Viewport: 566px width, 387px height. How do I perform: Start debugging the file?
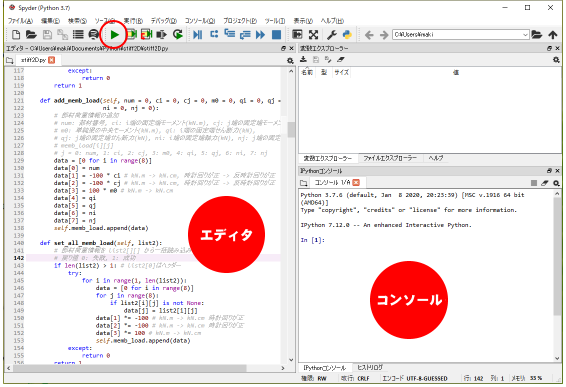197,35
